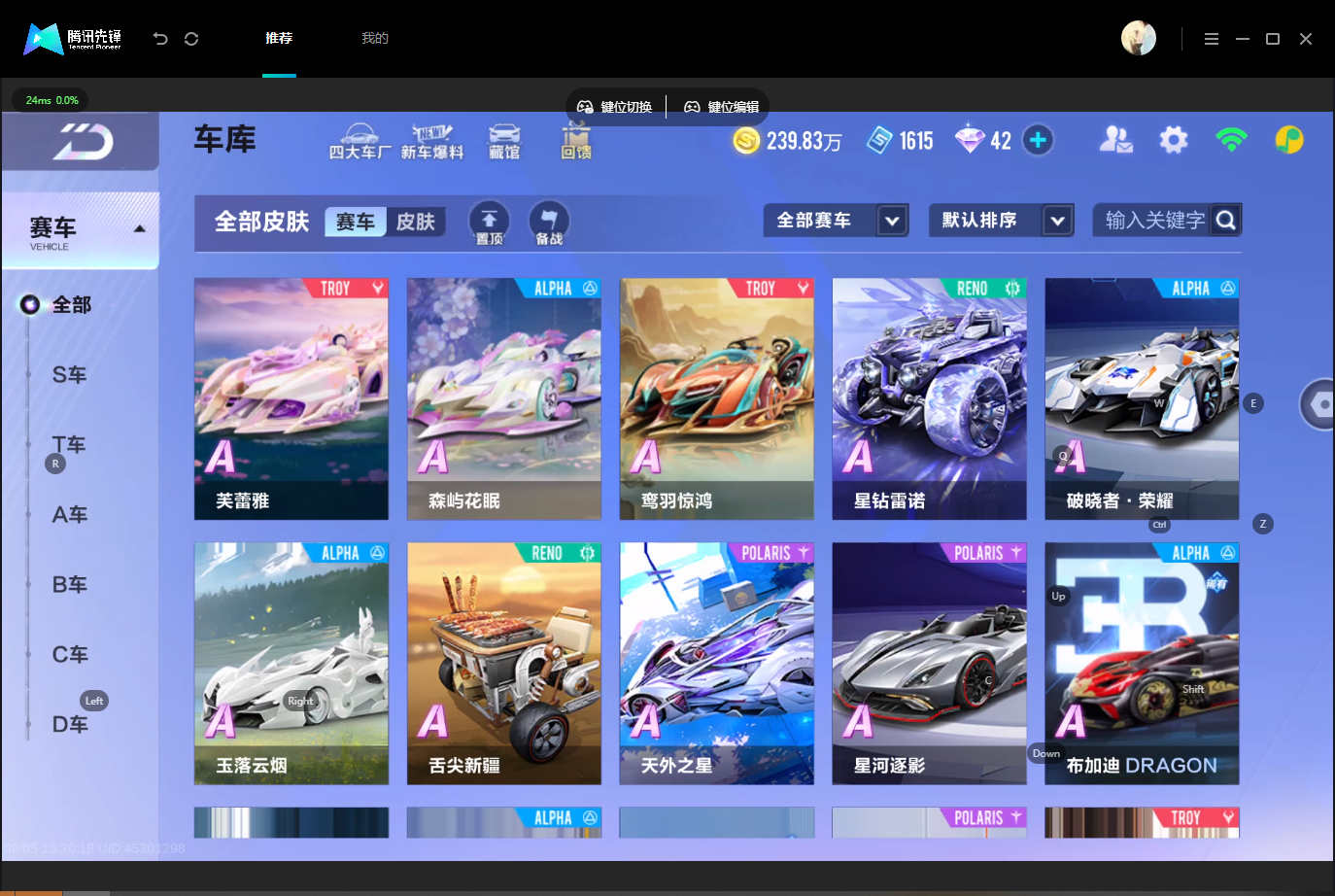Image resolution: width=1335 pixels, height=896 pixels.
Task: Select the 布加迪 DRAGON car card
Action: (1143, 664)
